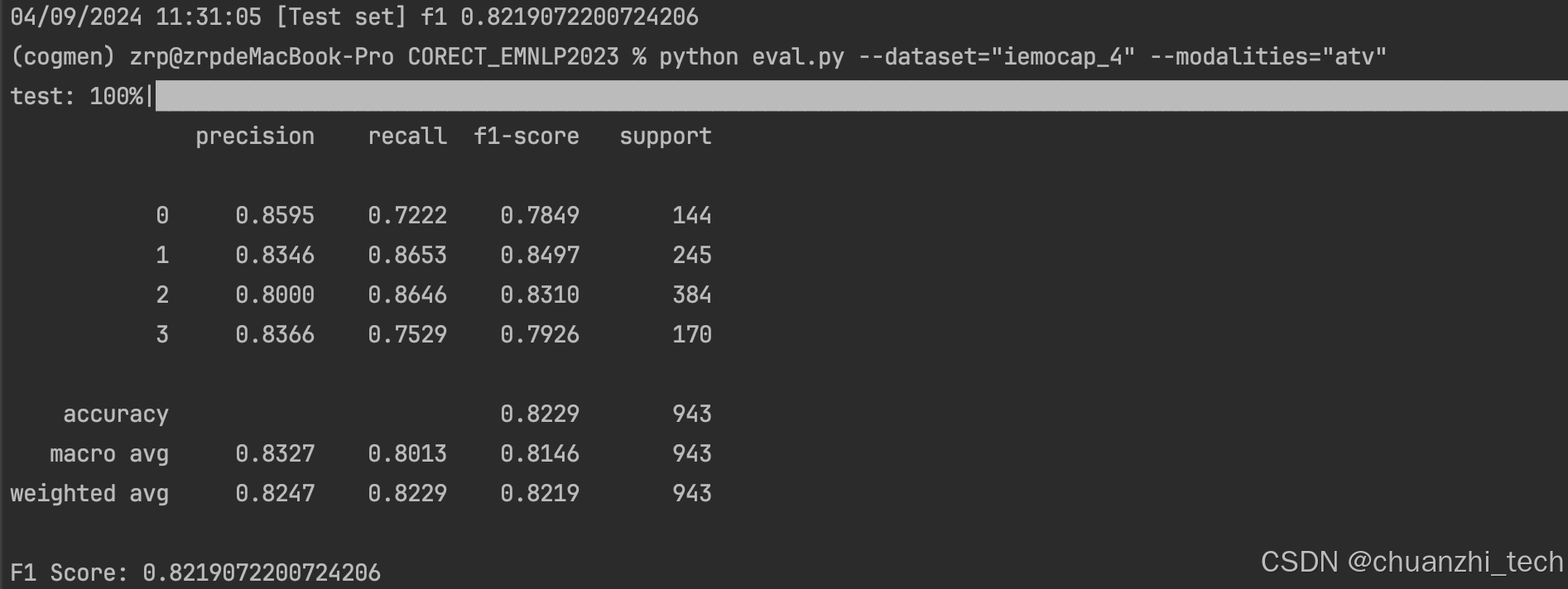Click the --modalities="atv" argument

point(1267,56)
